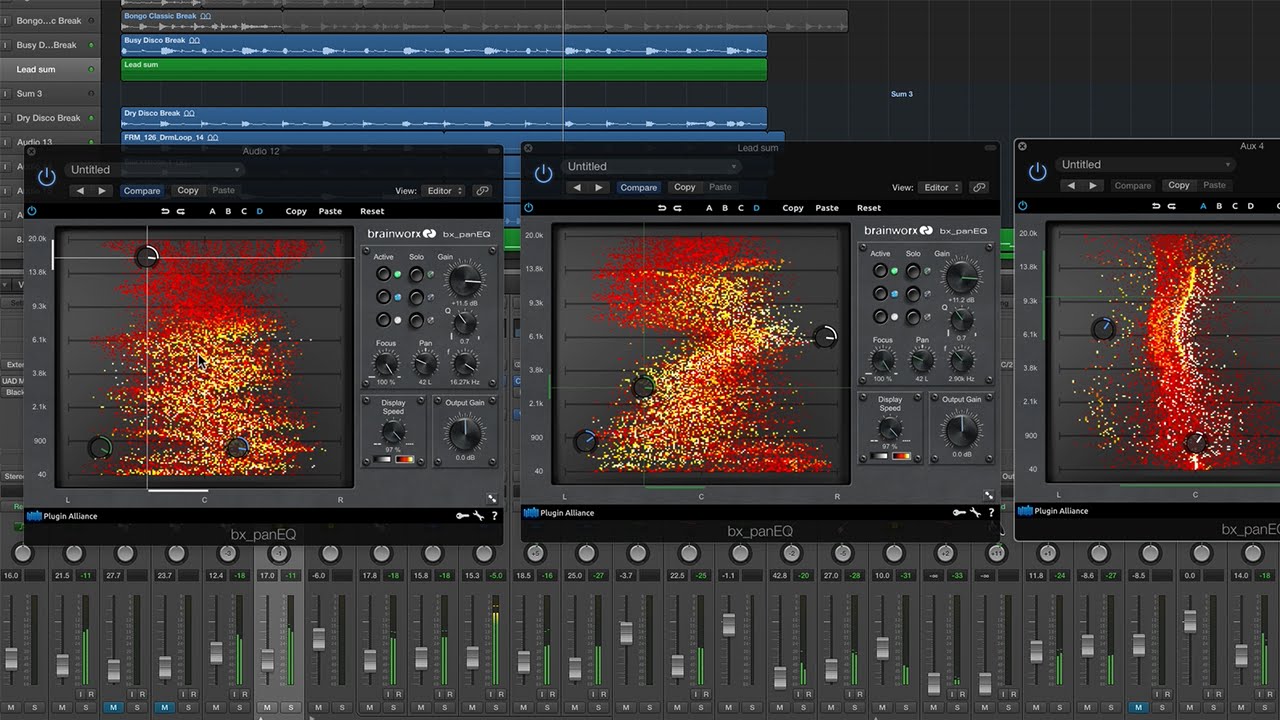1280x720 pixels.
Task: Click Reset in the Lead sum bx_panEQ toolbar
Action: coord(869,208)
